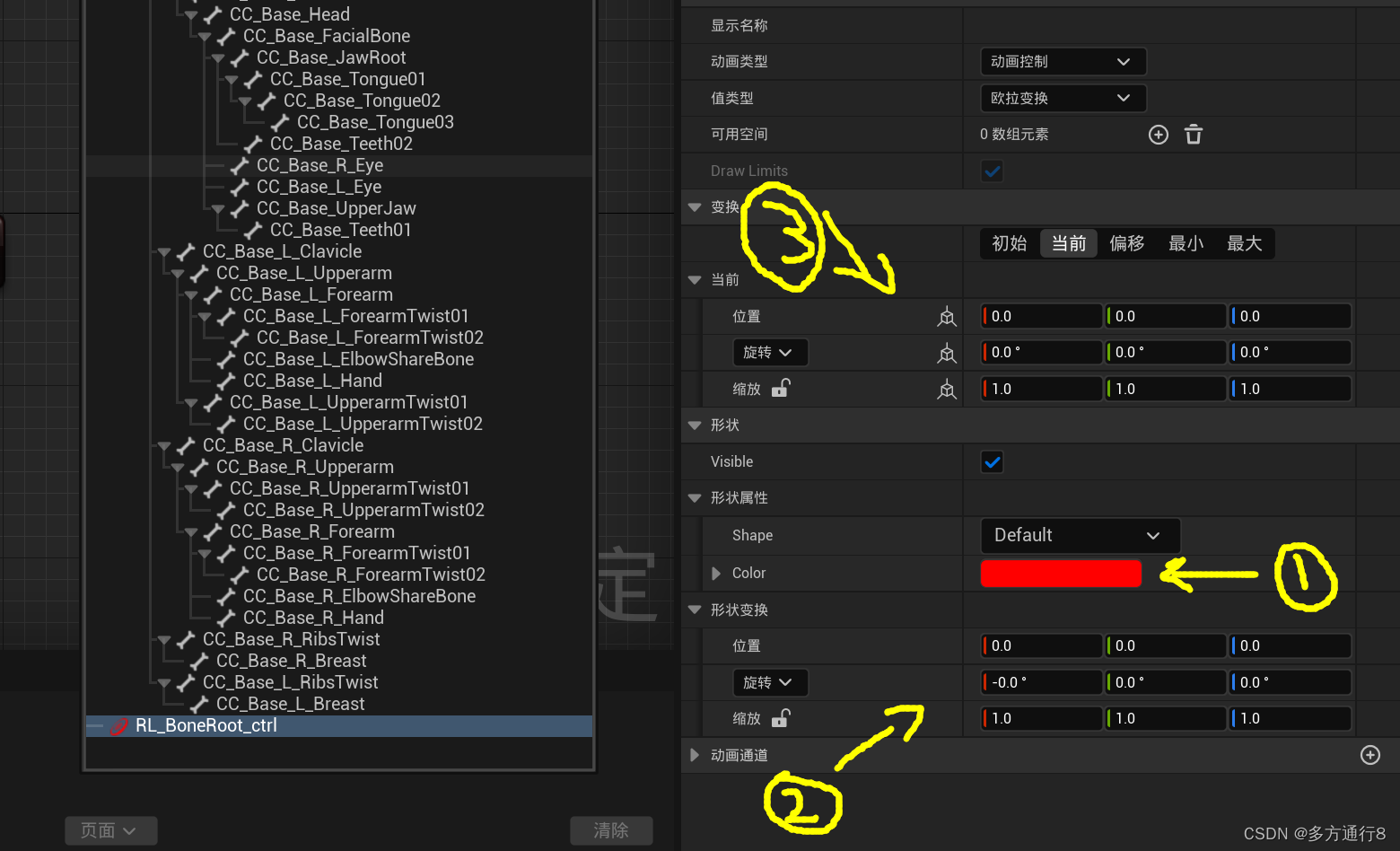1400x851 pixels.
Task: Click bone icon of CC_Base_R_ElbowShareBone
Action: coord(226,596)
